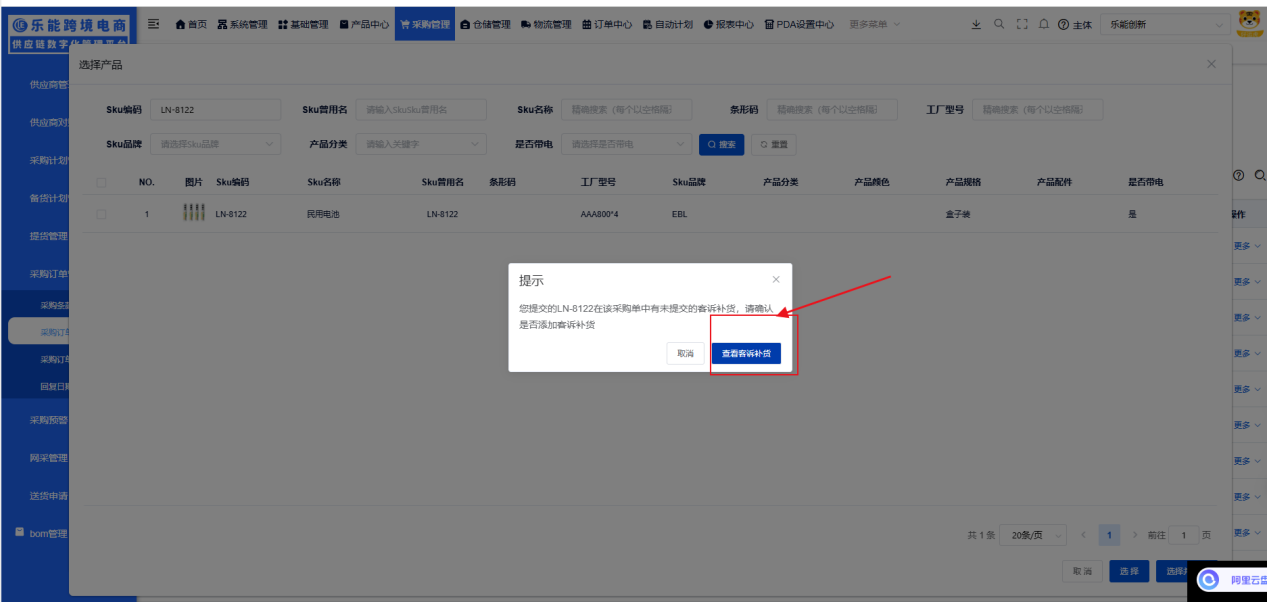Screen dimensions: 1267x602
Task: Click the blue 搜索 search button
Action: [x=722, y=145]
